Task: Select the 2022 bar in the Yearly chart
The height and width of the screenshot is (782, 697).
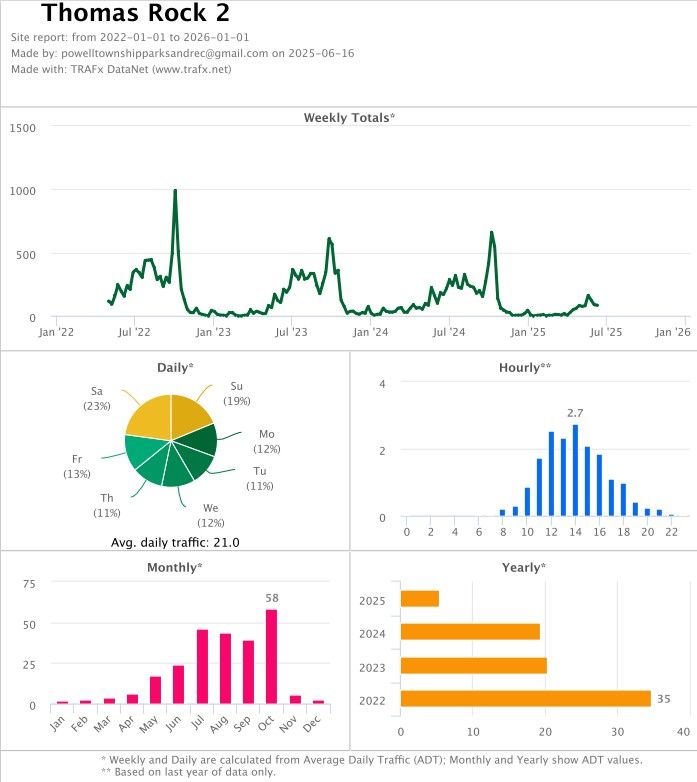Action: click(525, 698)
